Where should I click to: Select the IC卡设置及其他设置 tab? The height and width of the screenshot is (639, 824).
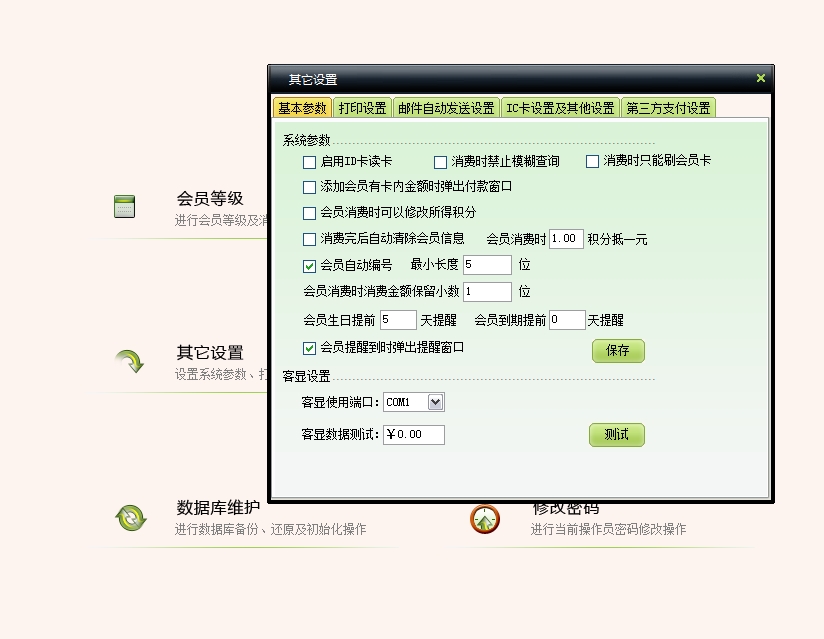pos(560,109)
